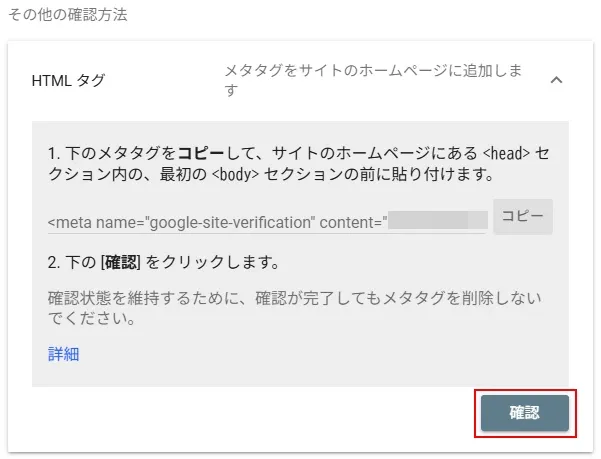Image resolution: width=601 pixels, height=459 pixels.
Task: Click the blurred content value of the tag
Action: pos(438,220)
